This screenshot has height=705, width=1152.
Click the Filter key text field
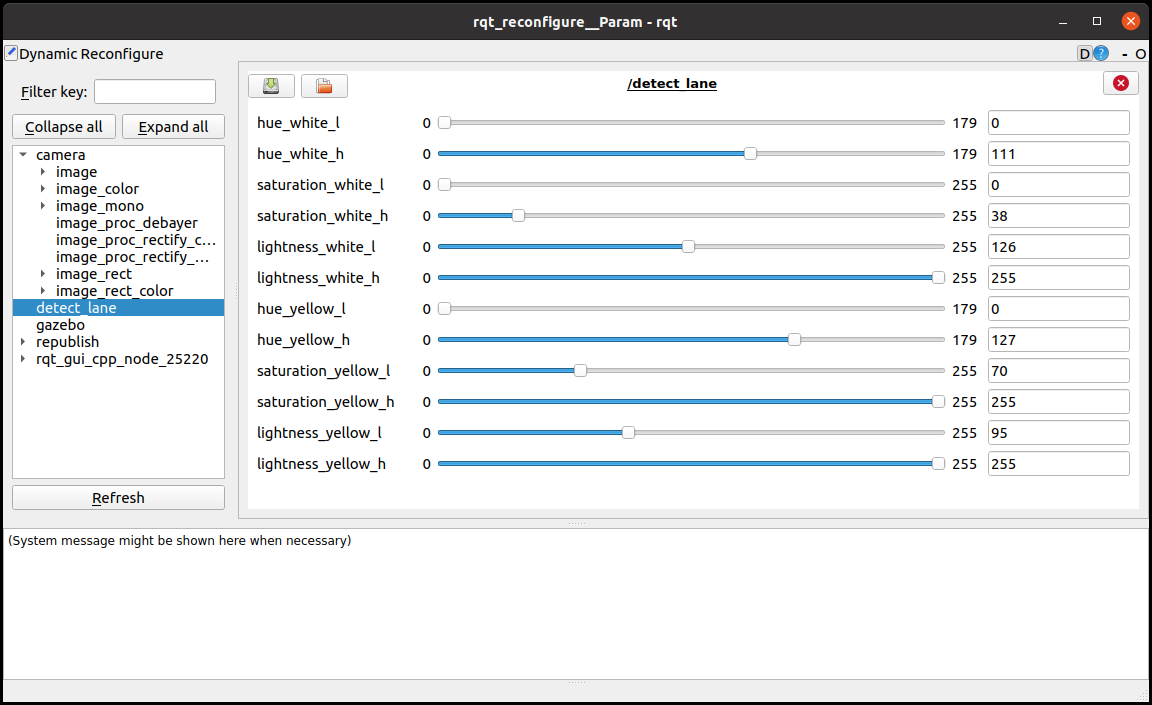[x=155, y=92]
